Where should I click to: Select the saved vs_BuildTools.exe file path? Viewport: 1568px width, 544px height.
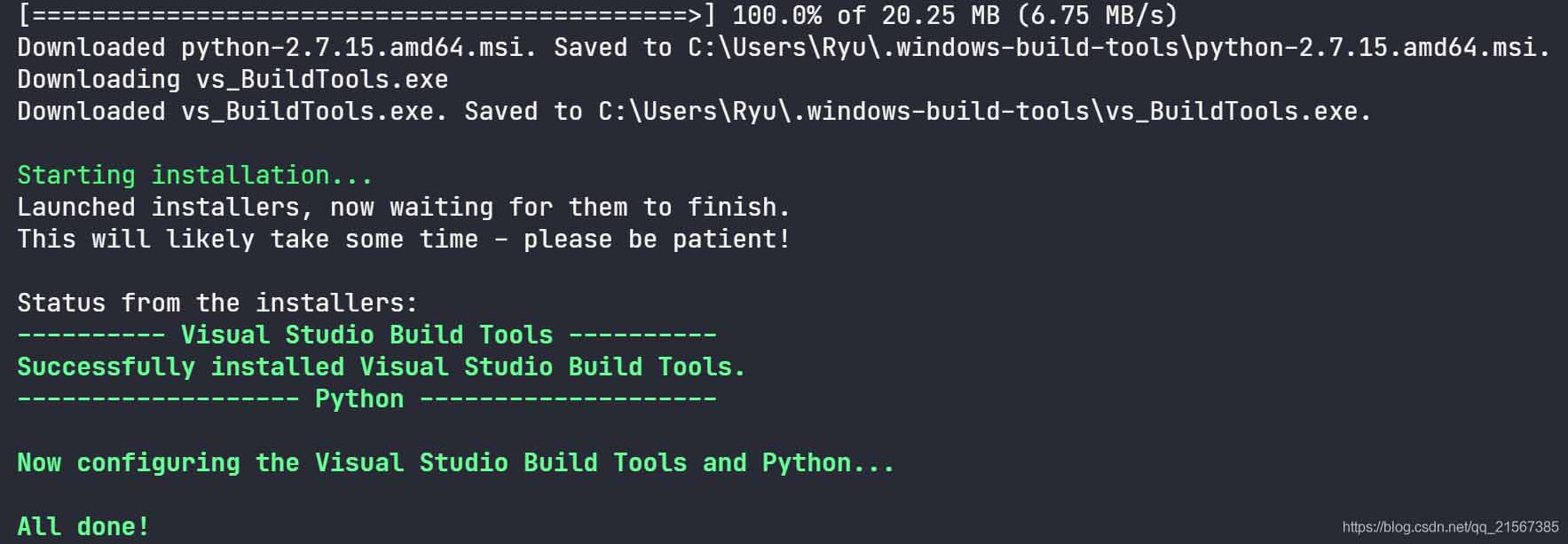coord(983,111)
